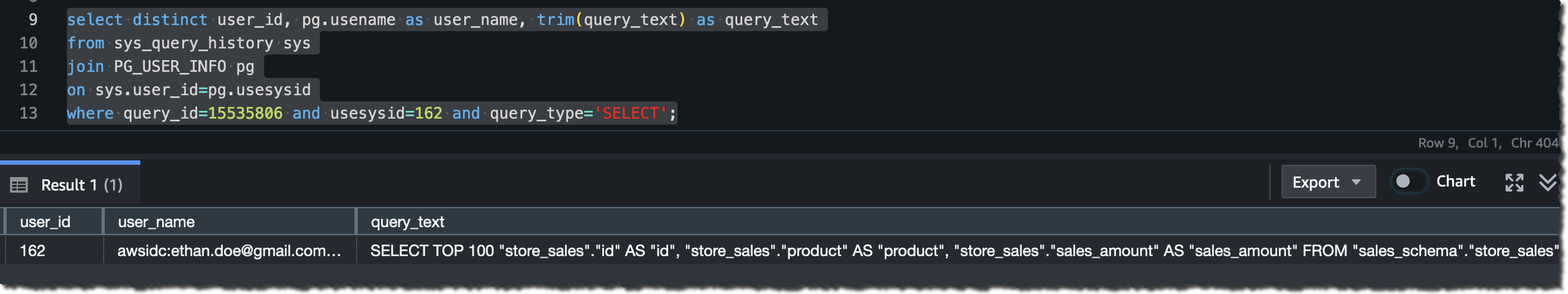This screenshot has width=1568, height=294.
Task: Click the cell with user_id 162
Action: coord(54,250)
